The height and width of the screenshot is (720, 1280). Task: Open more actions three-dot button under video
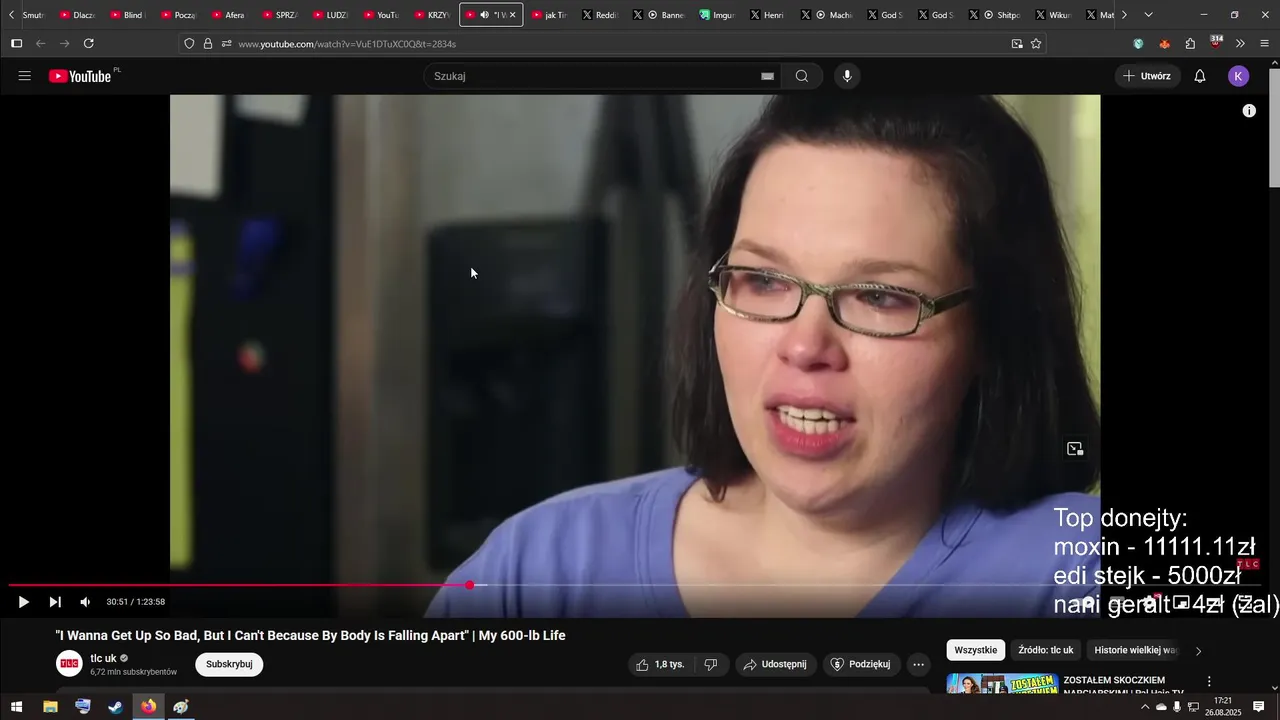(x=918, y=664)
